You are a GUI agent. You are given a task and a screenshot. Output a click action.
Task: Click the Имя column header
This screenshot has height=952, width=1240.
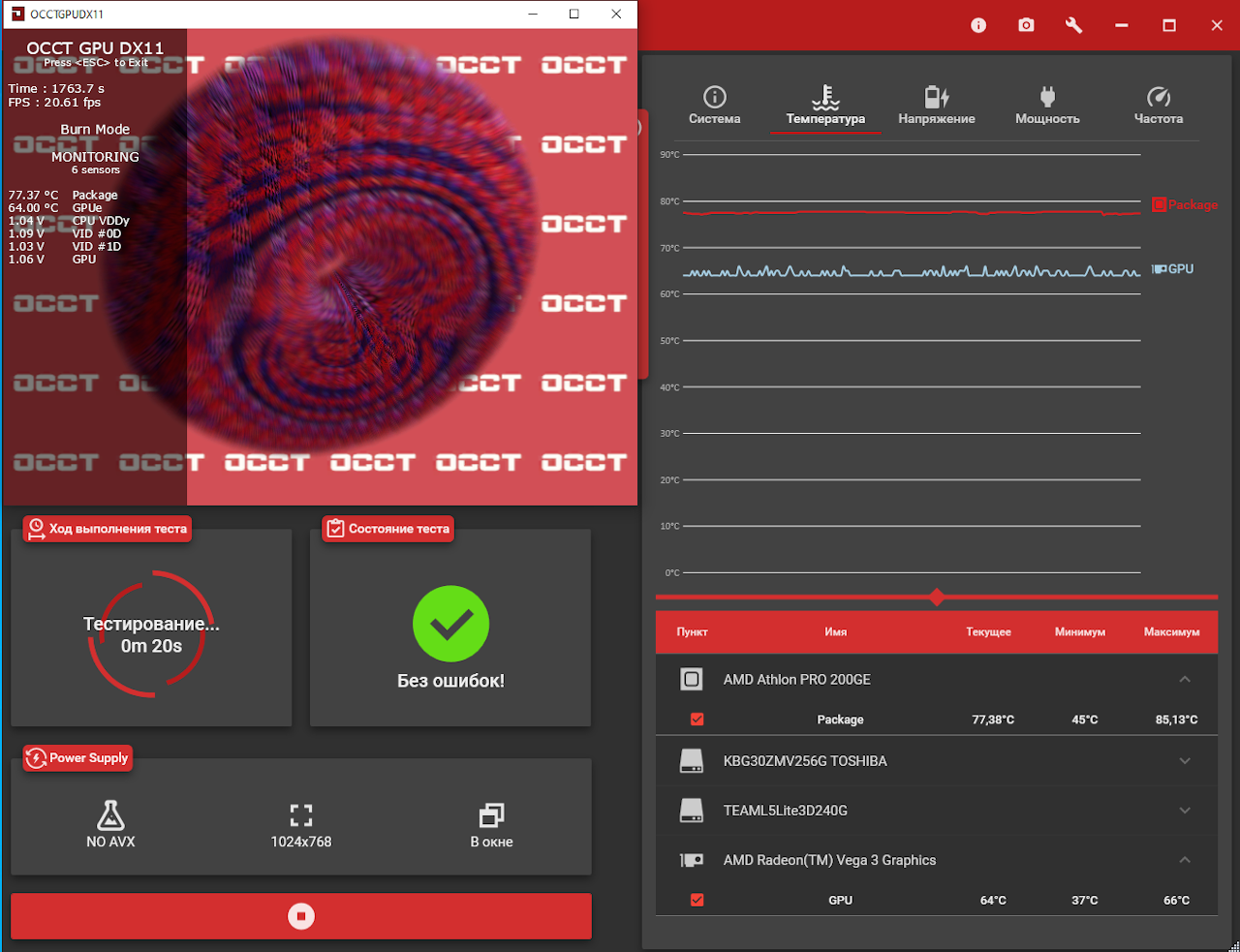(x=836, y=631)
